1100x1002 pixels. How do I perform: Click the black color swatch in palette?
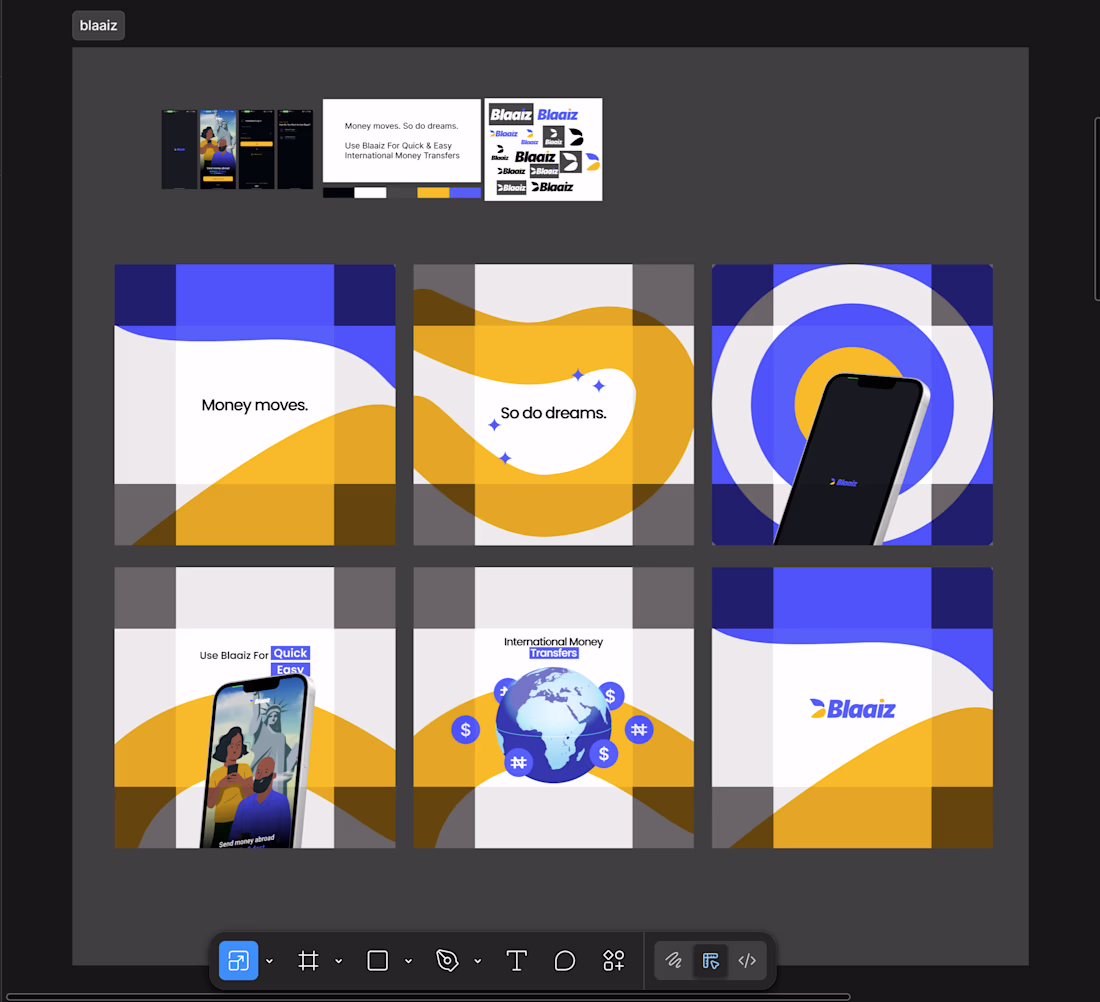pos(338,193)
